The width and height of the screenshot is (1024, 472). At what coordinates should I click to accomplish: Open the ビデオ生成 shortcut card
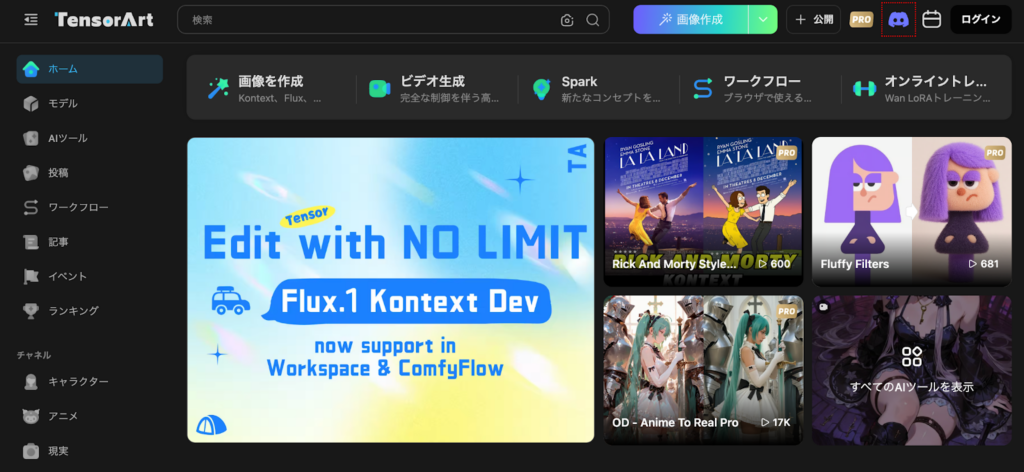coord(437,89)
